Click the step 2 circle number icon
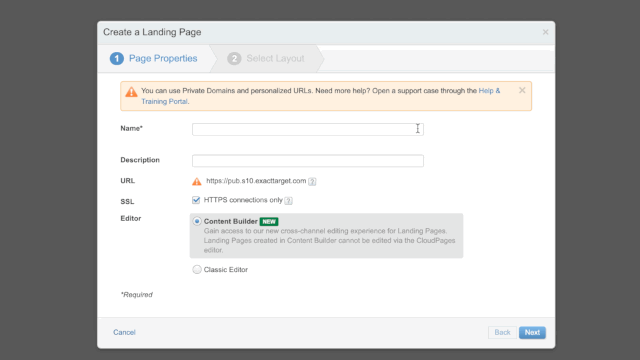Viewport: 640px width, 360px height. point(234,58)
